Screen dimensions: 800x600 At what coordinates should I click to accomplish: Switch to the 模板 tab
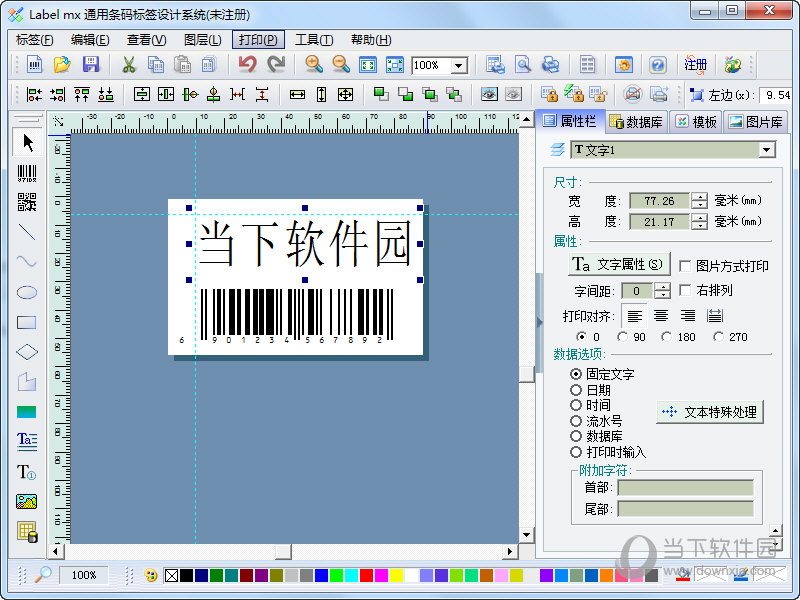696,122
